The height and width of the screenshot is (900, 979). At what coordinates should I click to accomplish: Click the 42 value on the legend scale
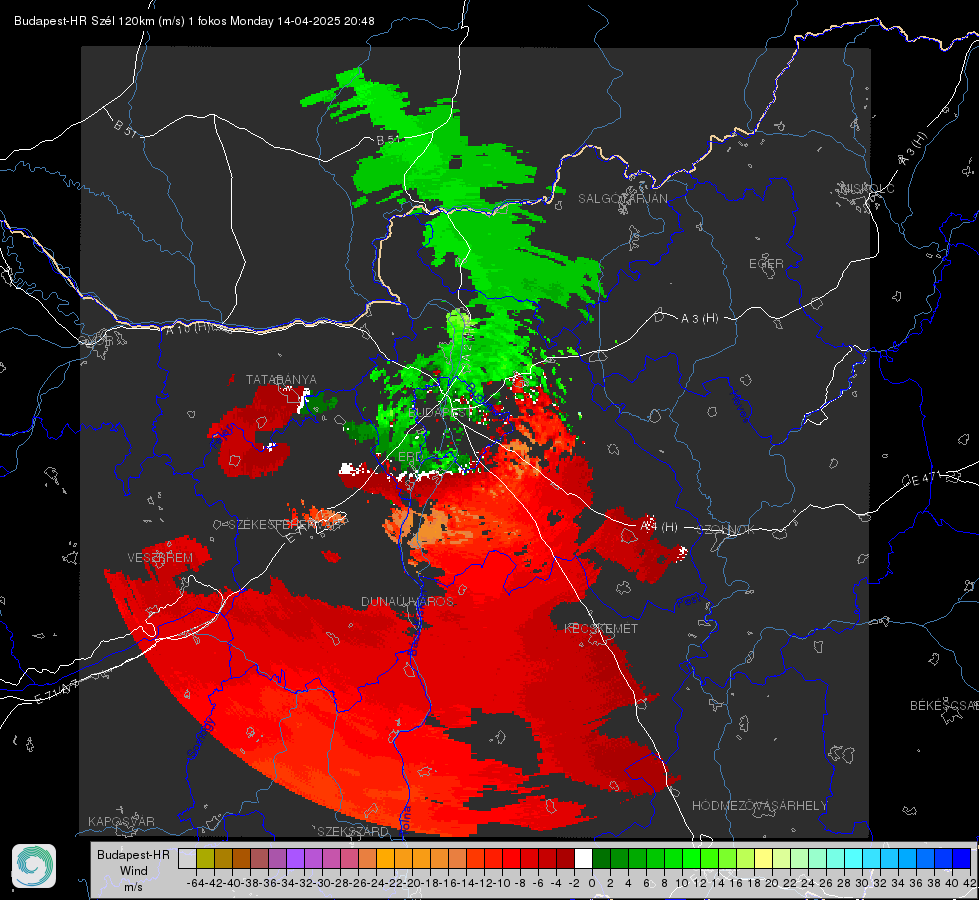click(x=969, y=883)
